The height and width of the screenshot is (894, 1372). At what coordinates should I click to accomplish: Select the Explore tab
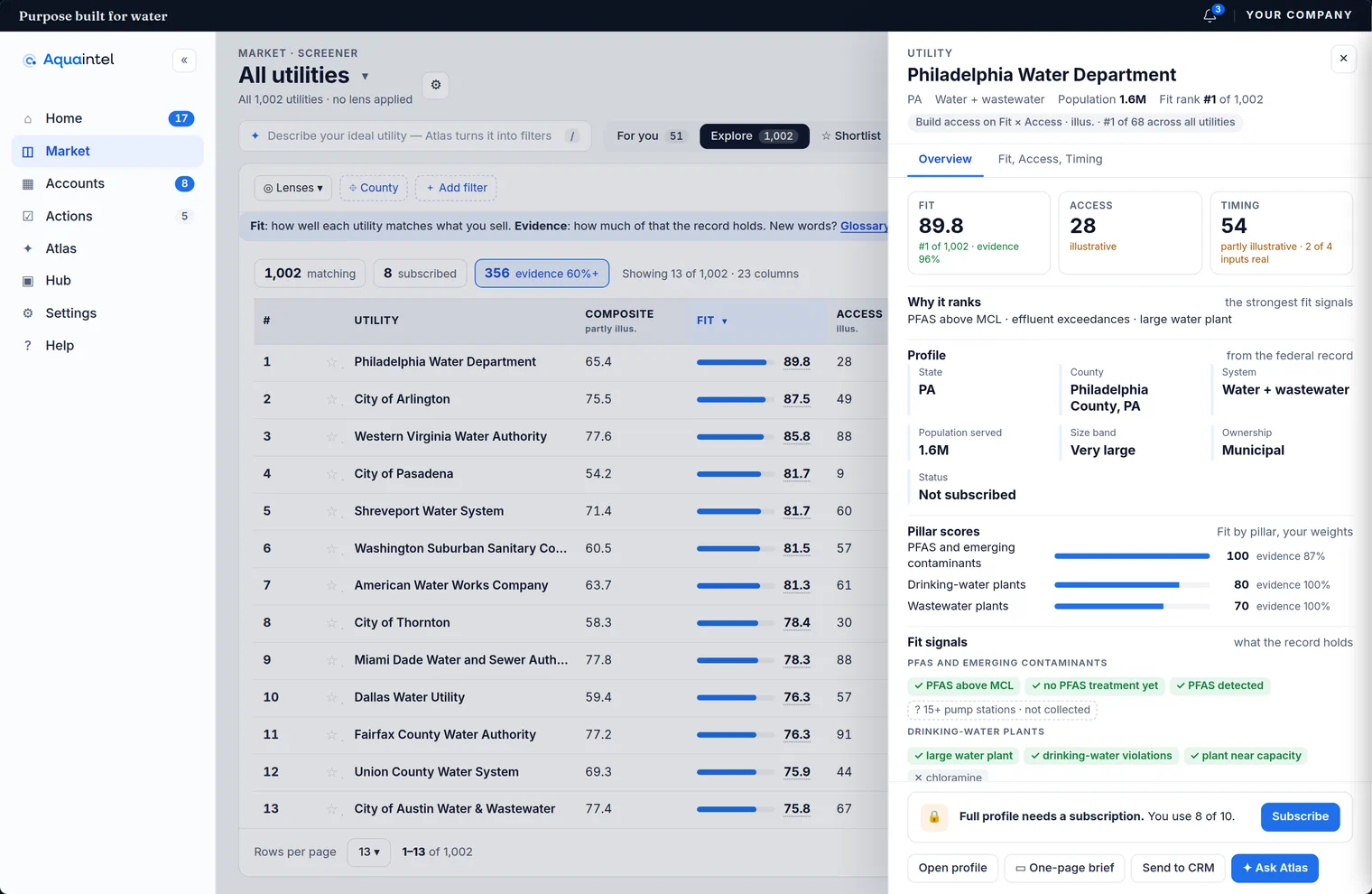754,135
